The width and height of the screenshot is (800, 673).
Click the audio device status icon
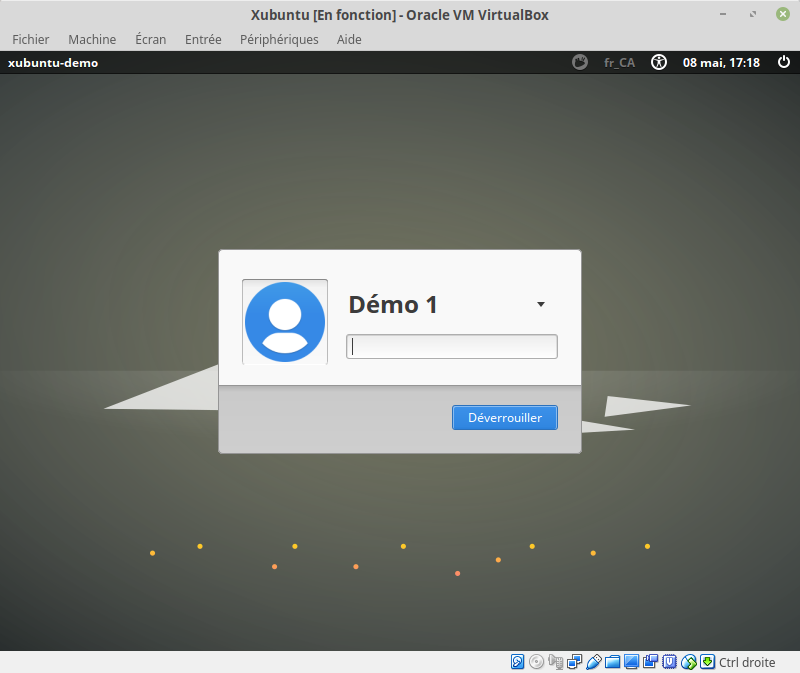click(556, 661)
